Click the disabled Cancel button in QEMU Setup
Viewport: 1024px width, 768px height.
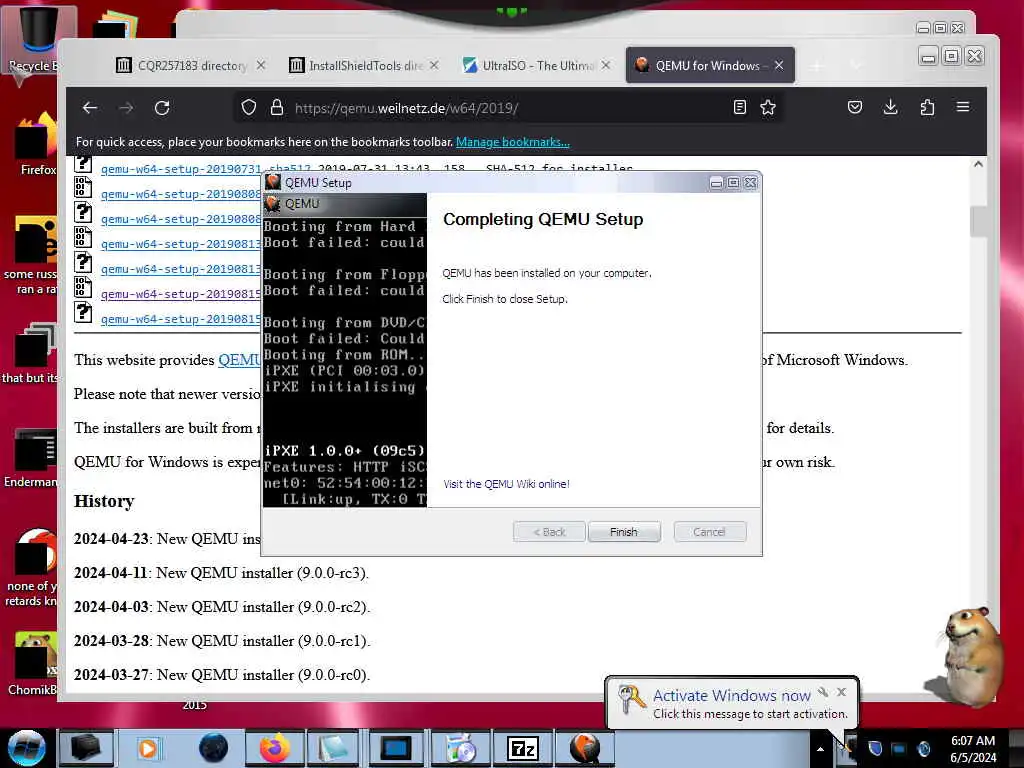(709, 532)
